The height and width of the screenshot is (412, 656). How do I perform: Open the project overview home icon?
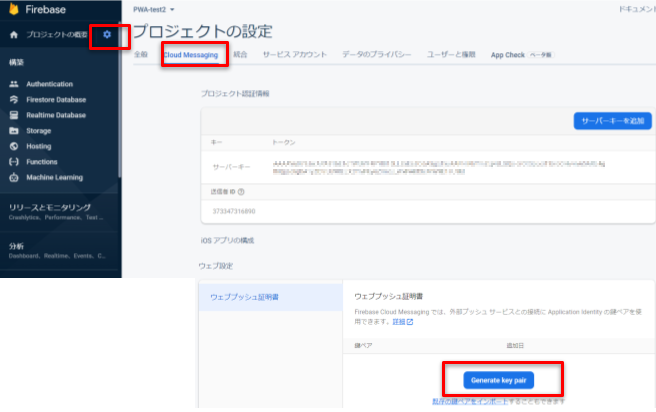14,35
